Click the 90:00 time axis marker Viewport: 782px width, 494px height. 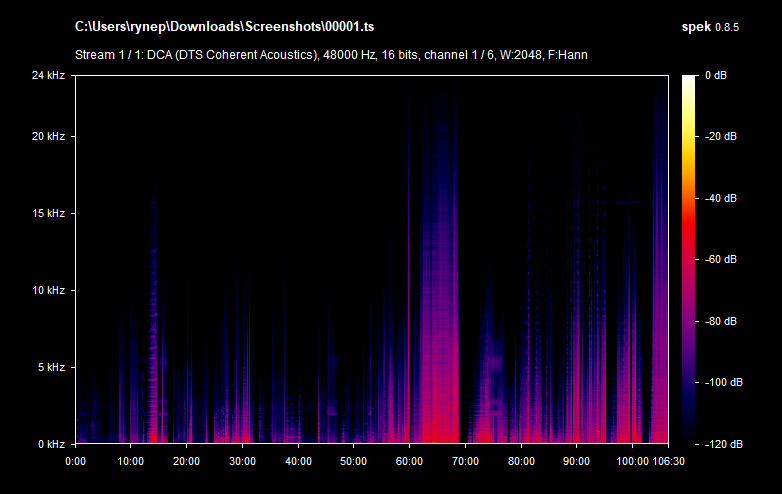(576, 461)
